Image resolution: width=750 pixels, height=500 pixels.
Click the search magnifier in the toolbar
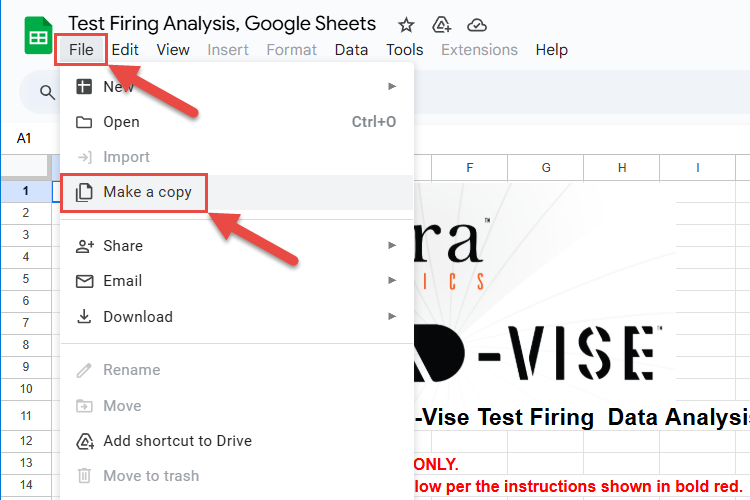point(47,92)
